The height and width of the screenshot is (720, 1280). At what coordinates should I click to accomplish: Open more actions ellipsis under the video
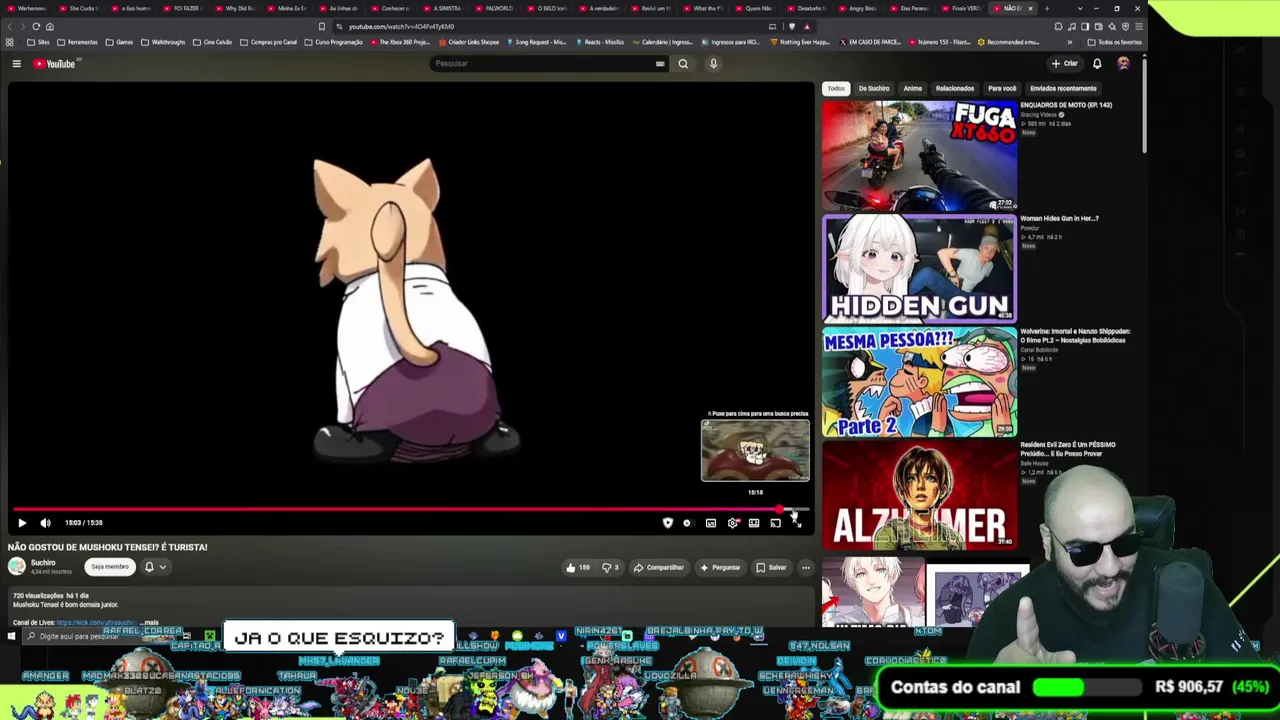(805, 567)
